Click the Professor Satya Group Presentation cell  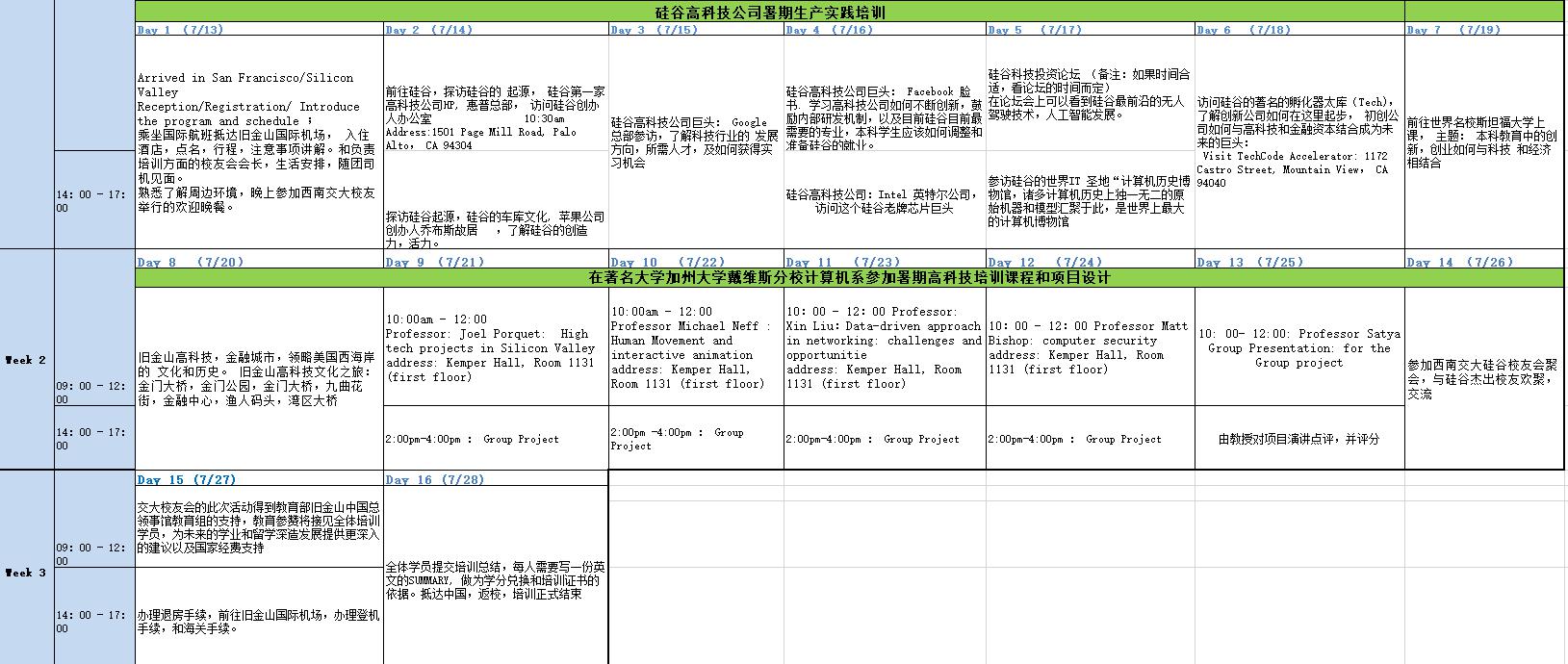tap(1298, 347)
